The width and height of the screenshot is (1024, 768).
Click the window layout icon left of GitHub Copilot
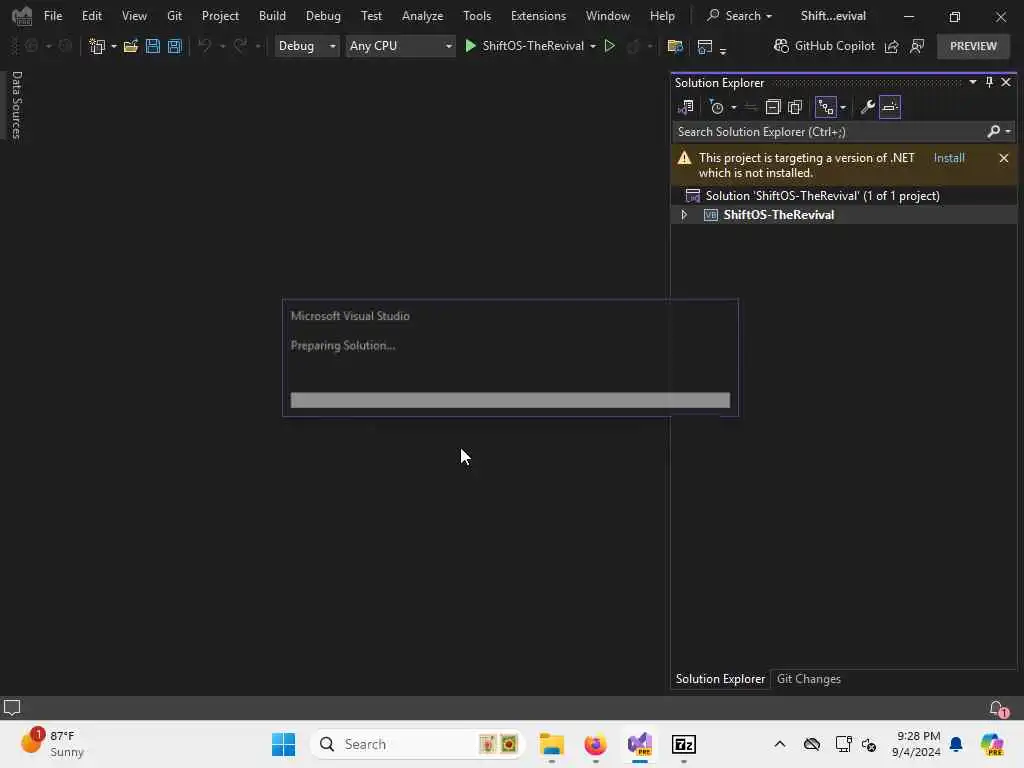point(705,46)
